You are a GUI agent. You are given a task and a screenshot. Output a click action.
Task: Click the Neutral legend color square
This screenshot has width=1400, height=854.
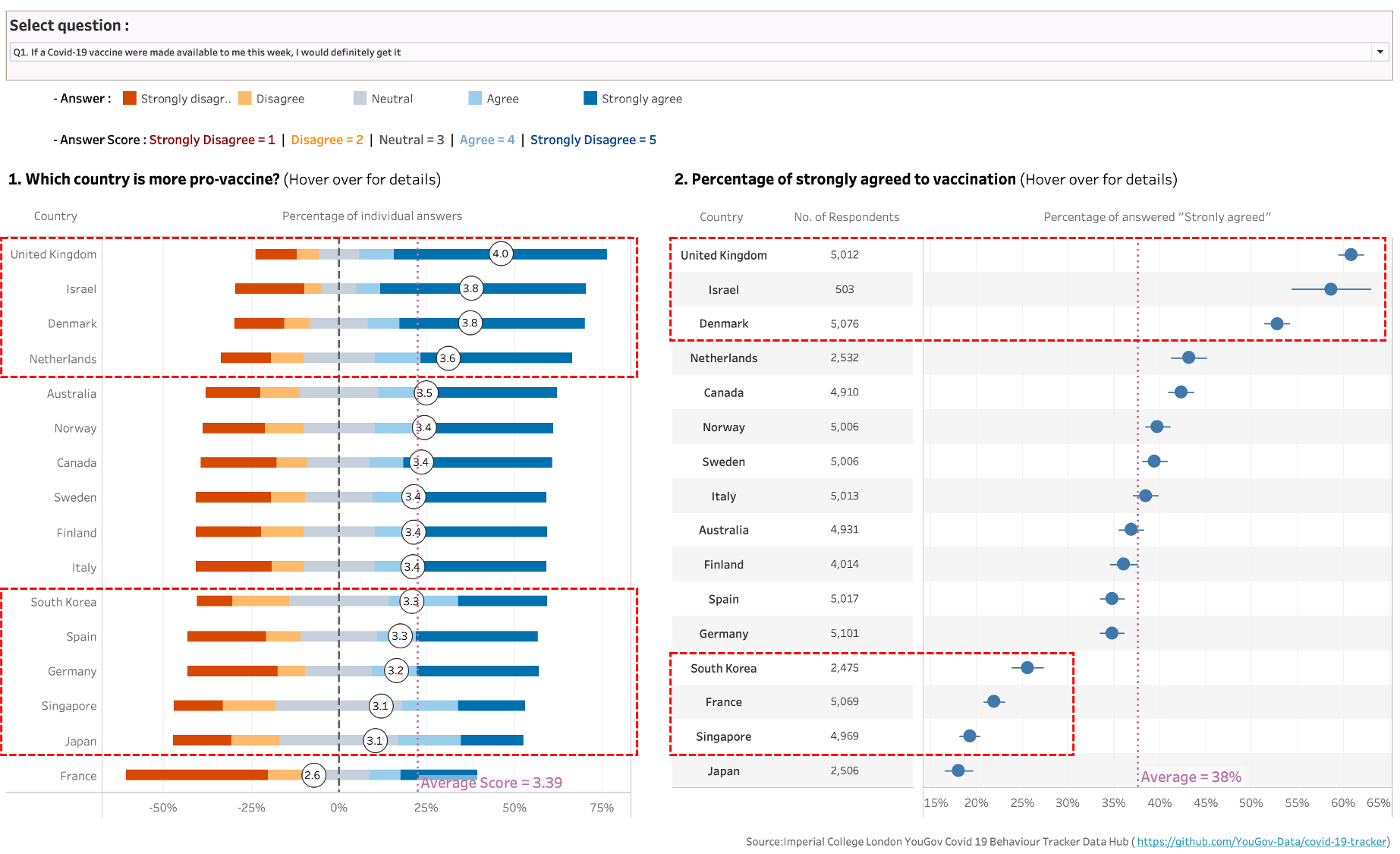coord(360,98)
